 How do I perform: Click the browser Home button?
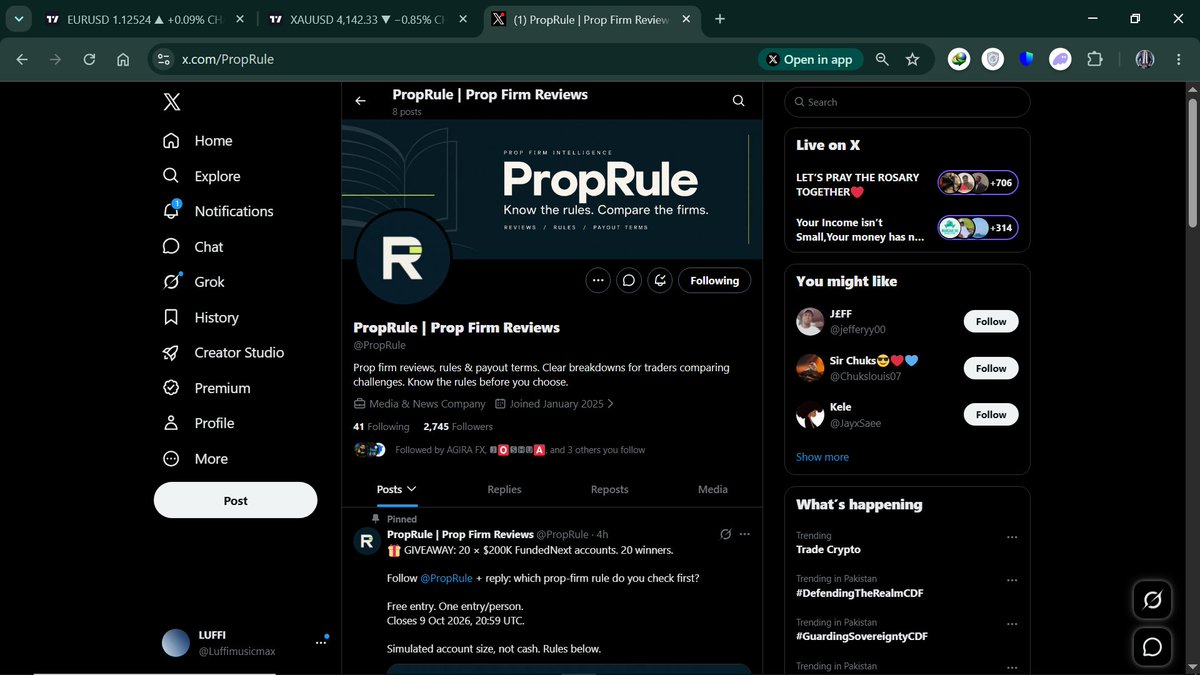123,59
